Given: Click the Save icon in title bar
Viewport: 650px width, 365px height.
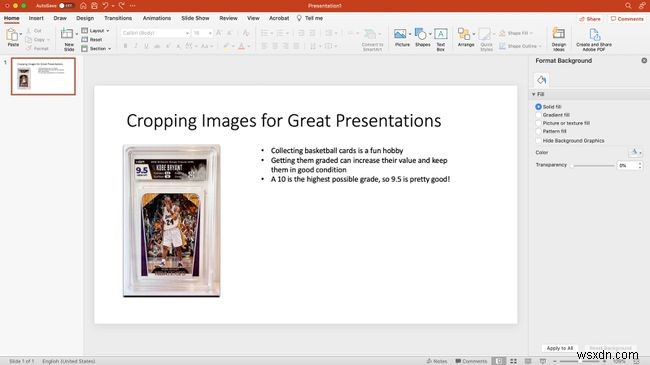Looking at the screenshot, I should tap(95, 6).
